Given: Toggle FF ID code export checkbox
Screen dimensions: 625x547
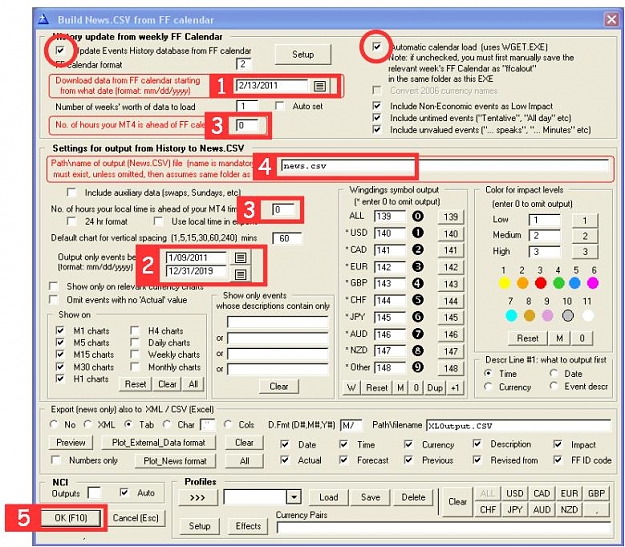Looking at the screenshot, I should (x=558, y=460).
